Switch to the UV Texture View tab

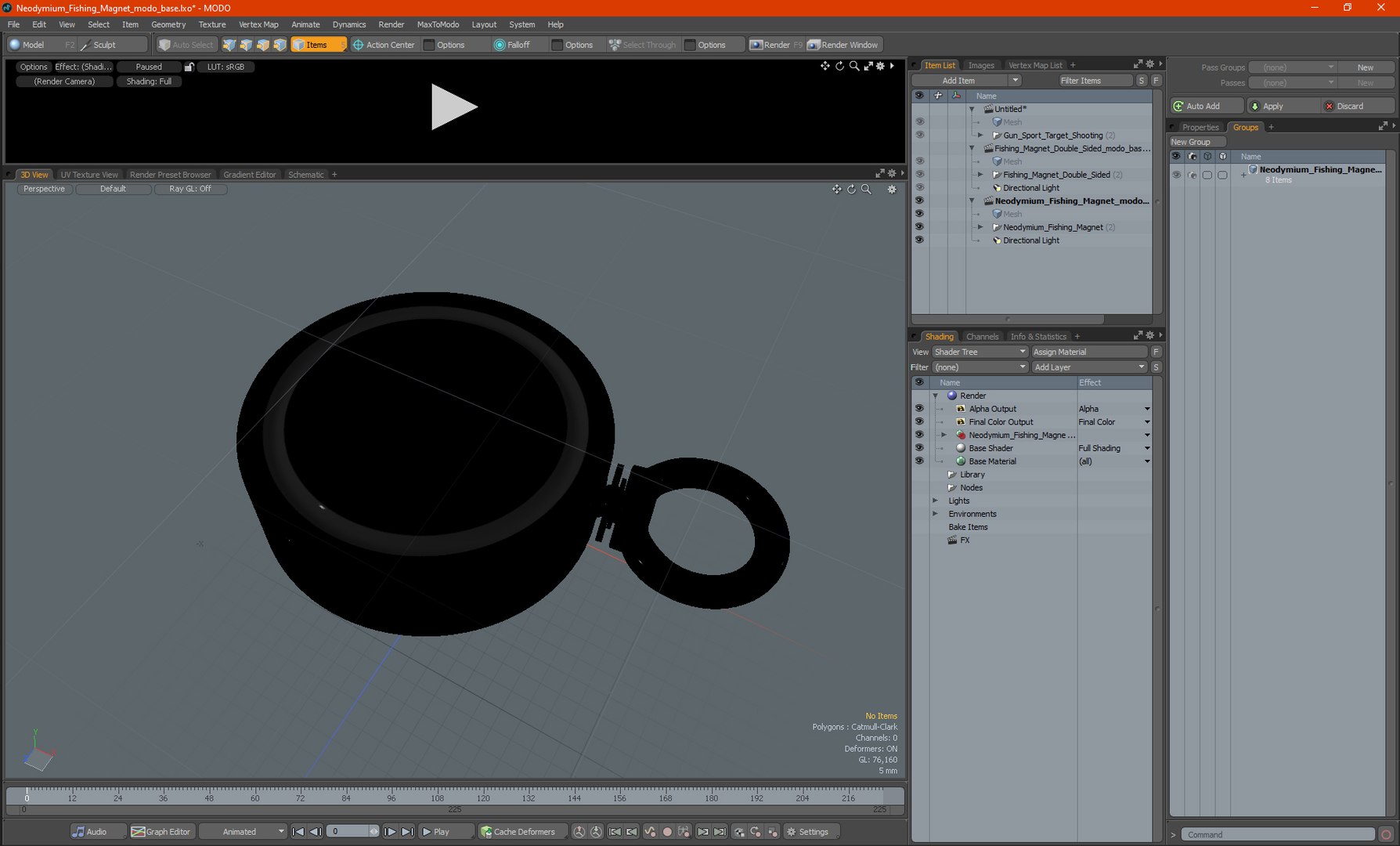pos(89,175)
